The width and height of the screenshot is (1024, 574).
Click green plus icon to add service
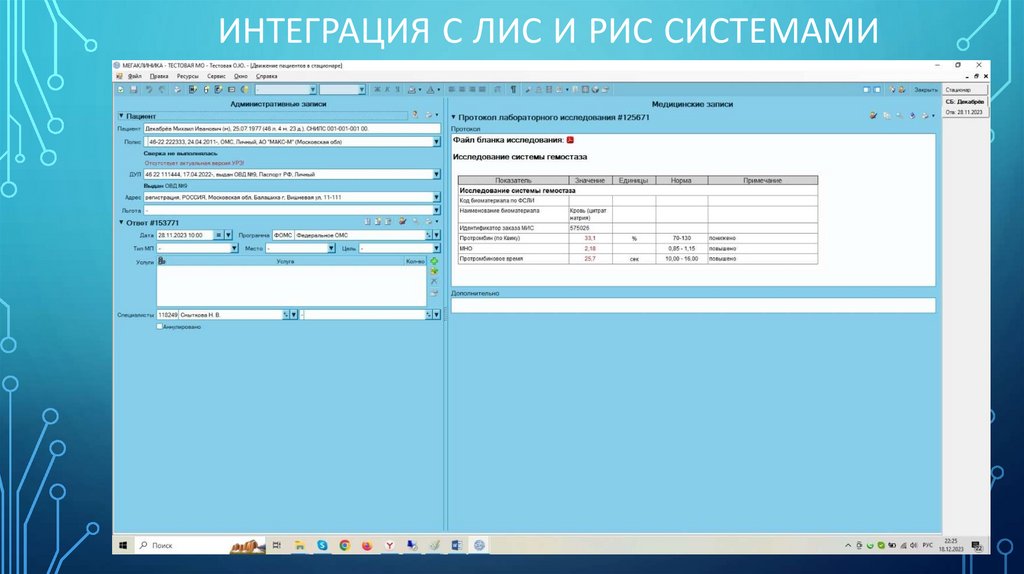[x=434, y=261]
